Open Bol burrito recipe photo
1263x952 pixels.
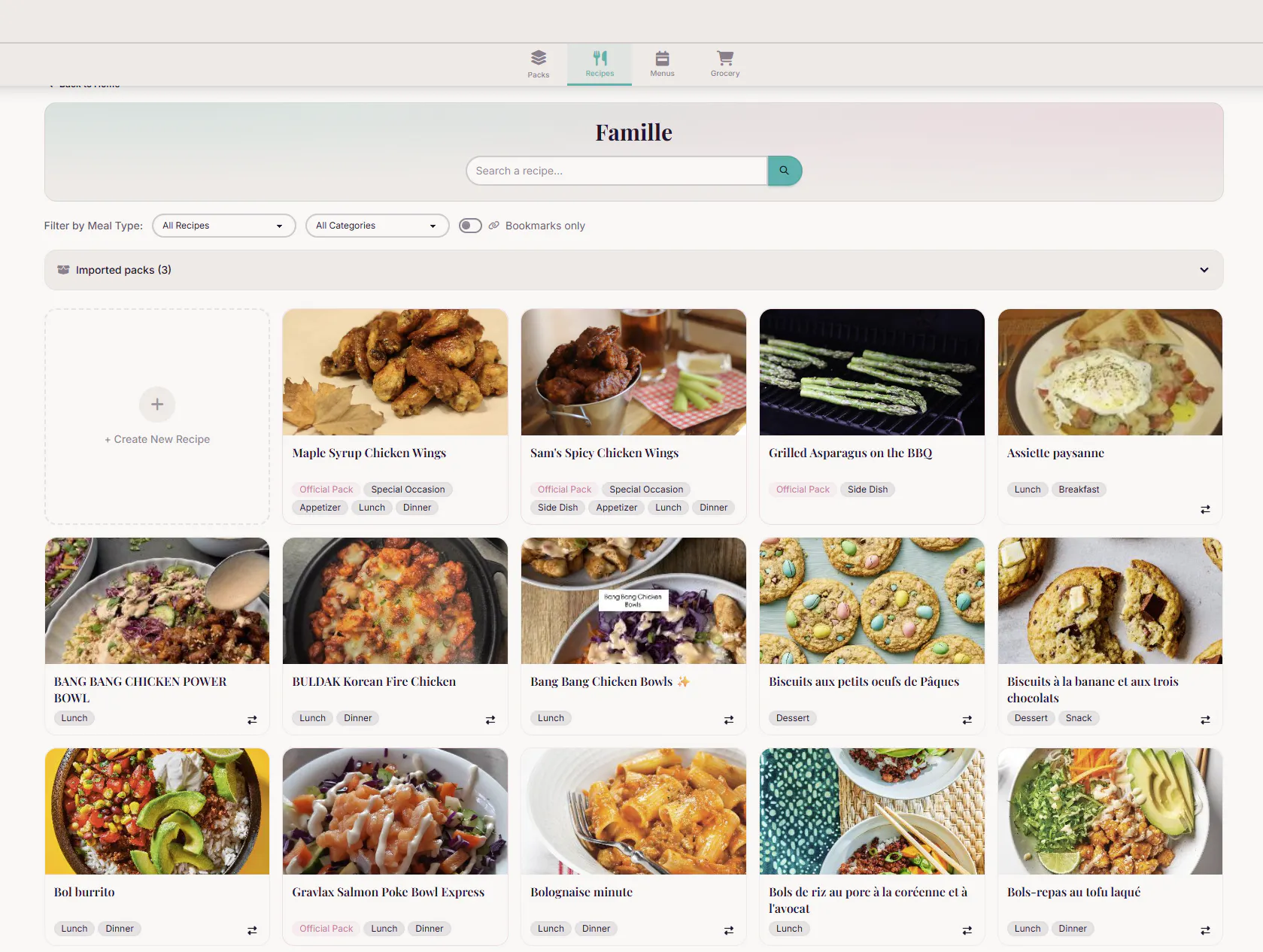tap(157, 811)
